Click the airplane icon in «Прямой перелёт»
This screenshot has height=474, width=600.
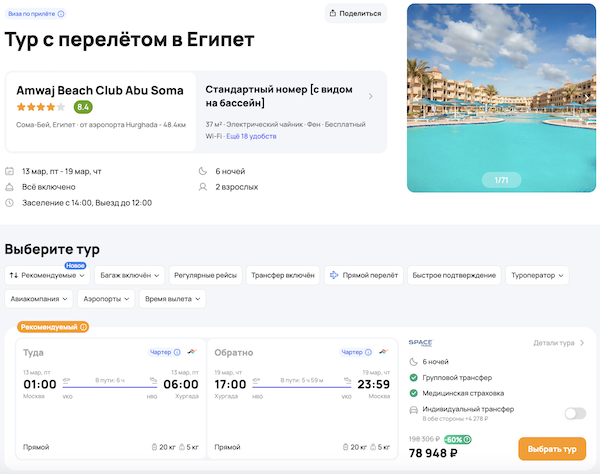point(333,275)
